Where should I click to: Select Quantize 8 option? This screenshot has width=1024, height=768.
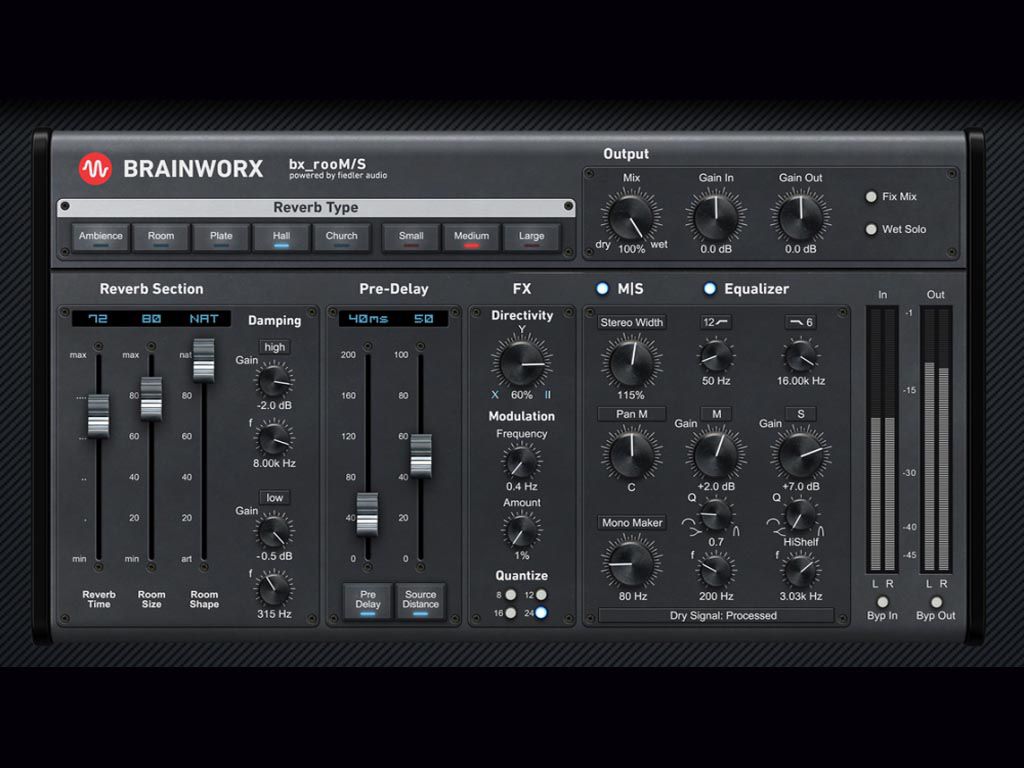pos(511,595)
